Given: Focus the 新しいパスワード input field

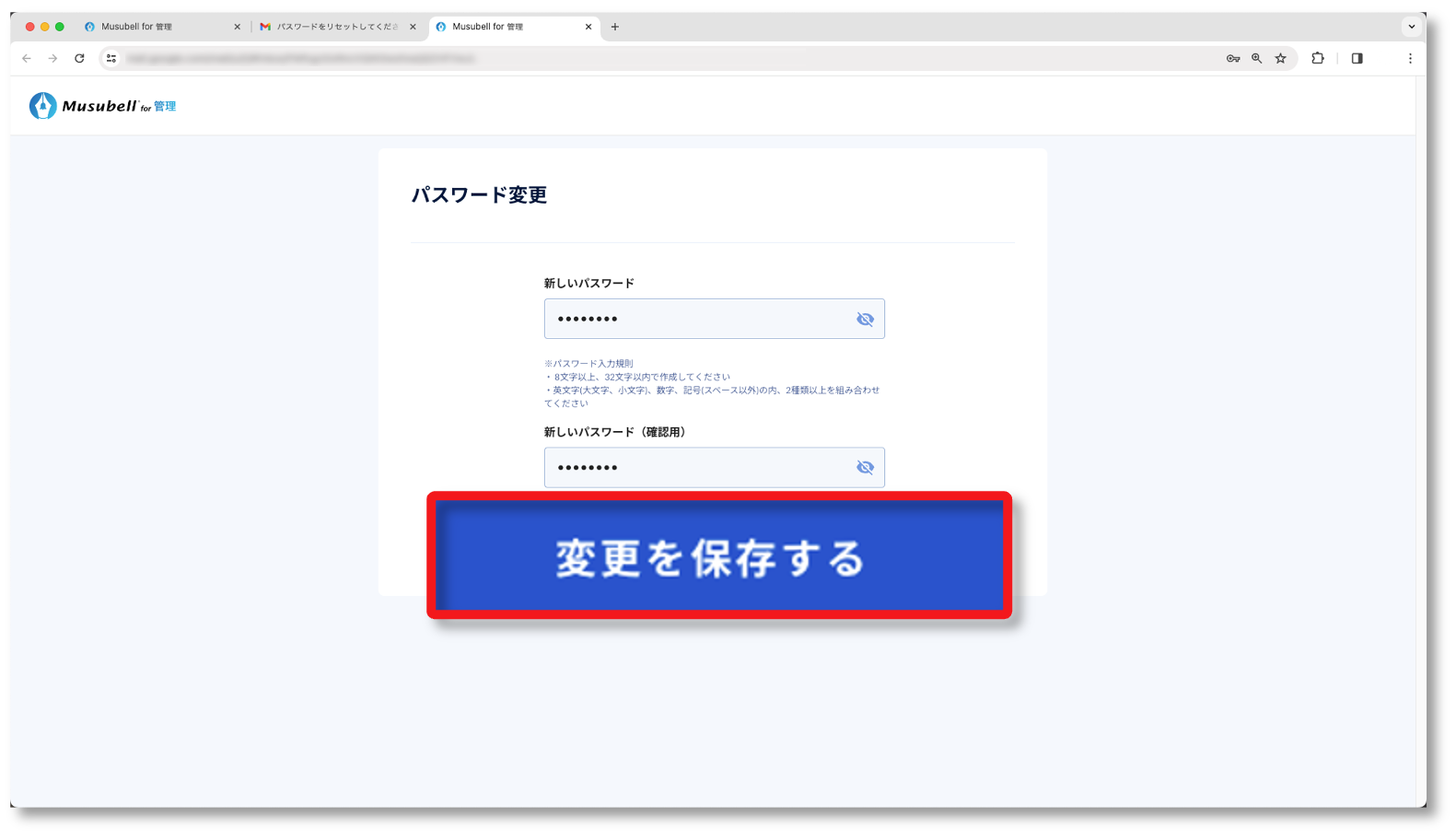Looking at the screenshot, I should [697, 320].
